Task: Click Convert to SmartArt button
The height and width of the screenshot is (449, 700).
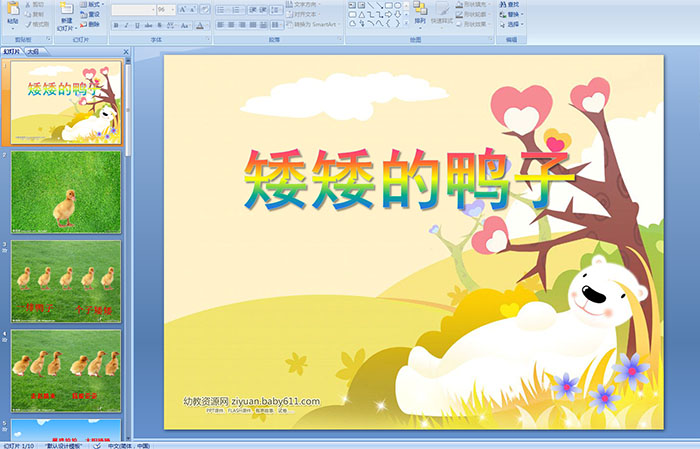Action: point(314,24)
